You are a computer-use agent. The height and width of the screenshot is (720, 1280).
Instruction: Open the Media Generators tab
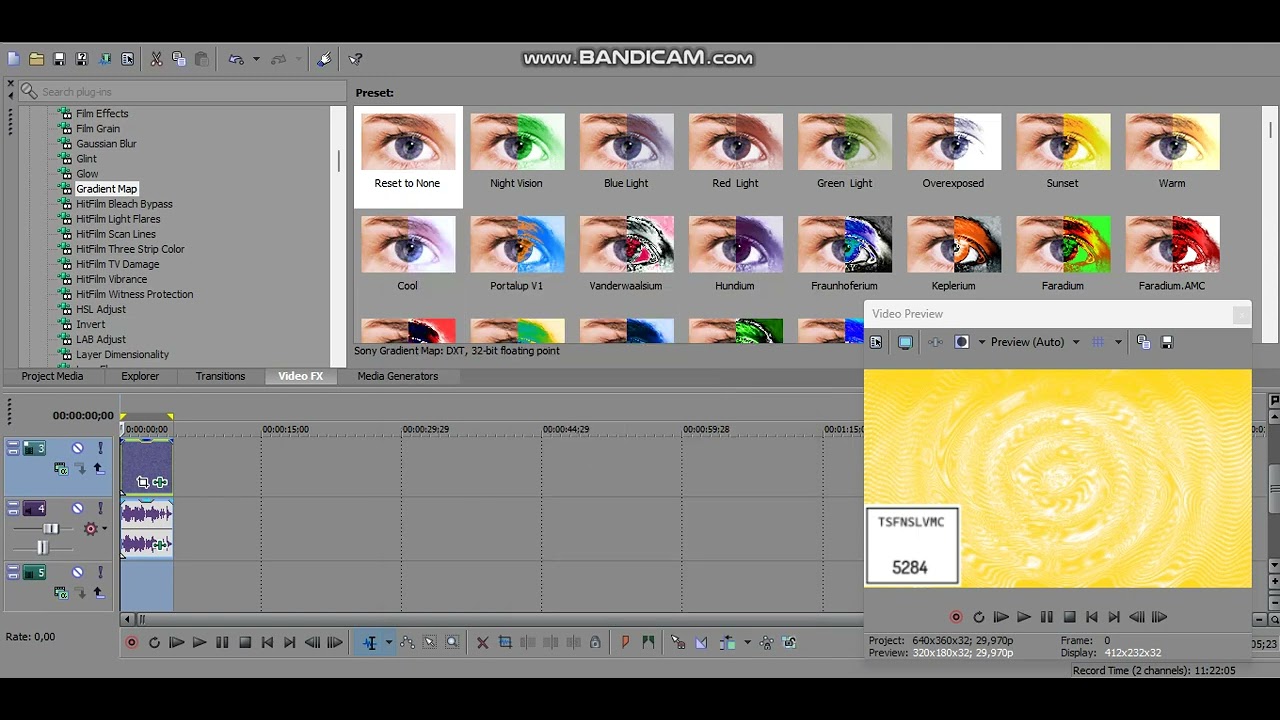pos(398,376)
